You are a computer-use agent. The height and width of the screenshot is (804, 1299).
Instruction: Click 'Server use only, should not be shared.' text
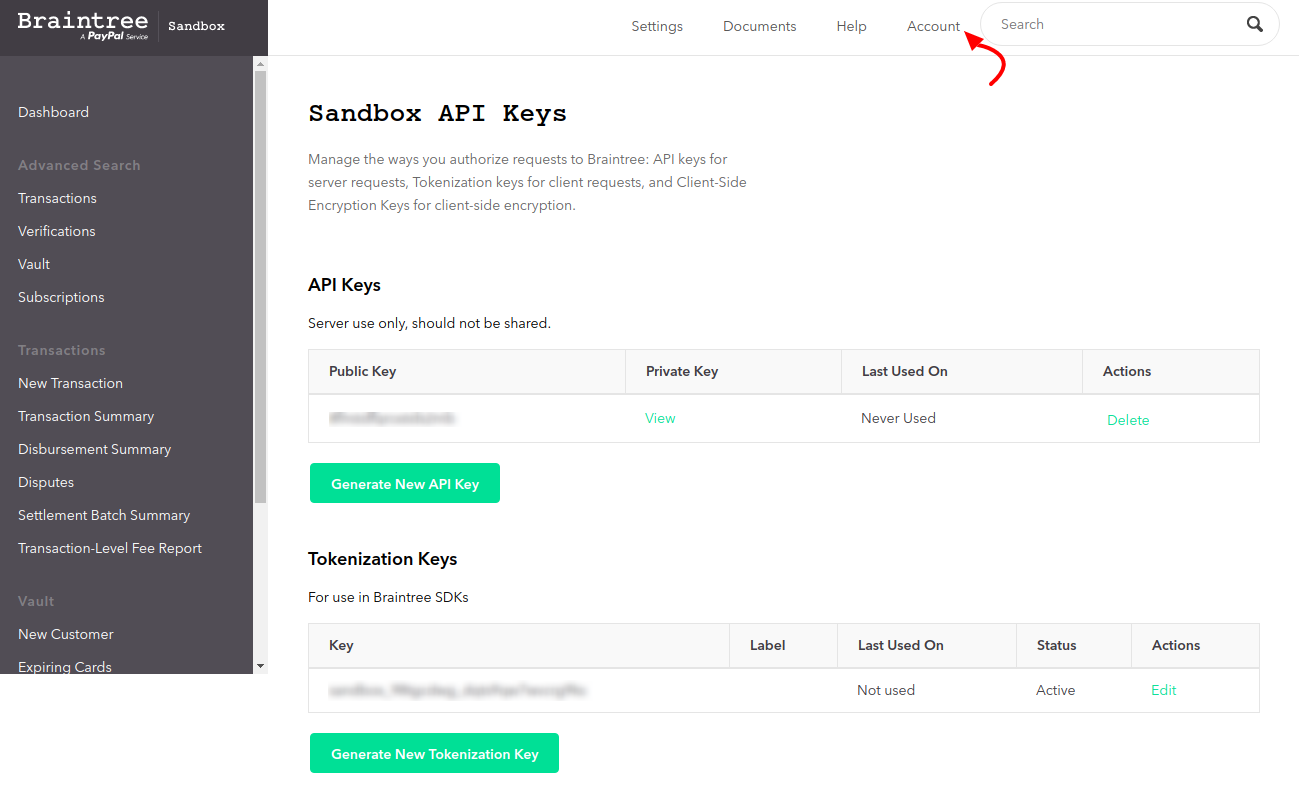[429, 323]
